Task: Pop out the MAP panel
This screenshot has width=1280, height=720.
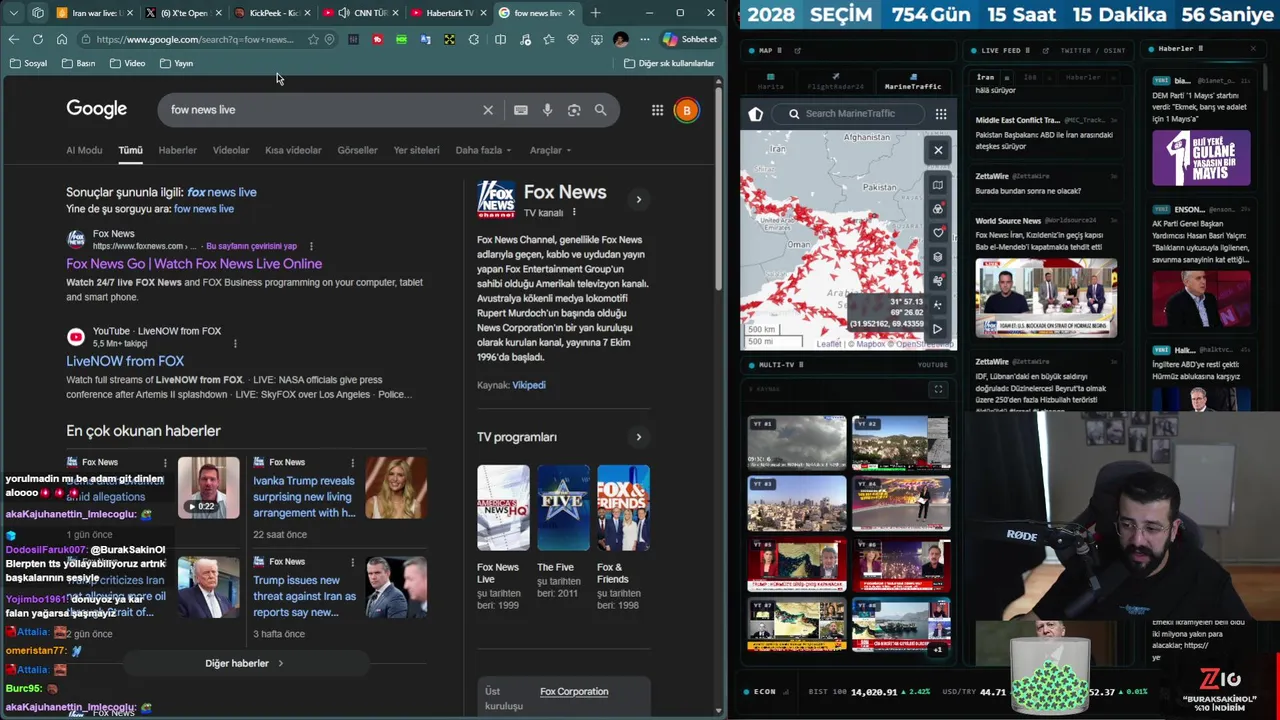Action: 797,50
